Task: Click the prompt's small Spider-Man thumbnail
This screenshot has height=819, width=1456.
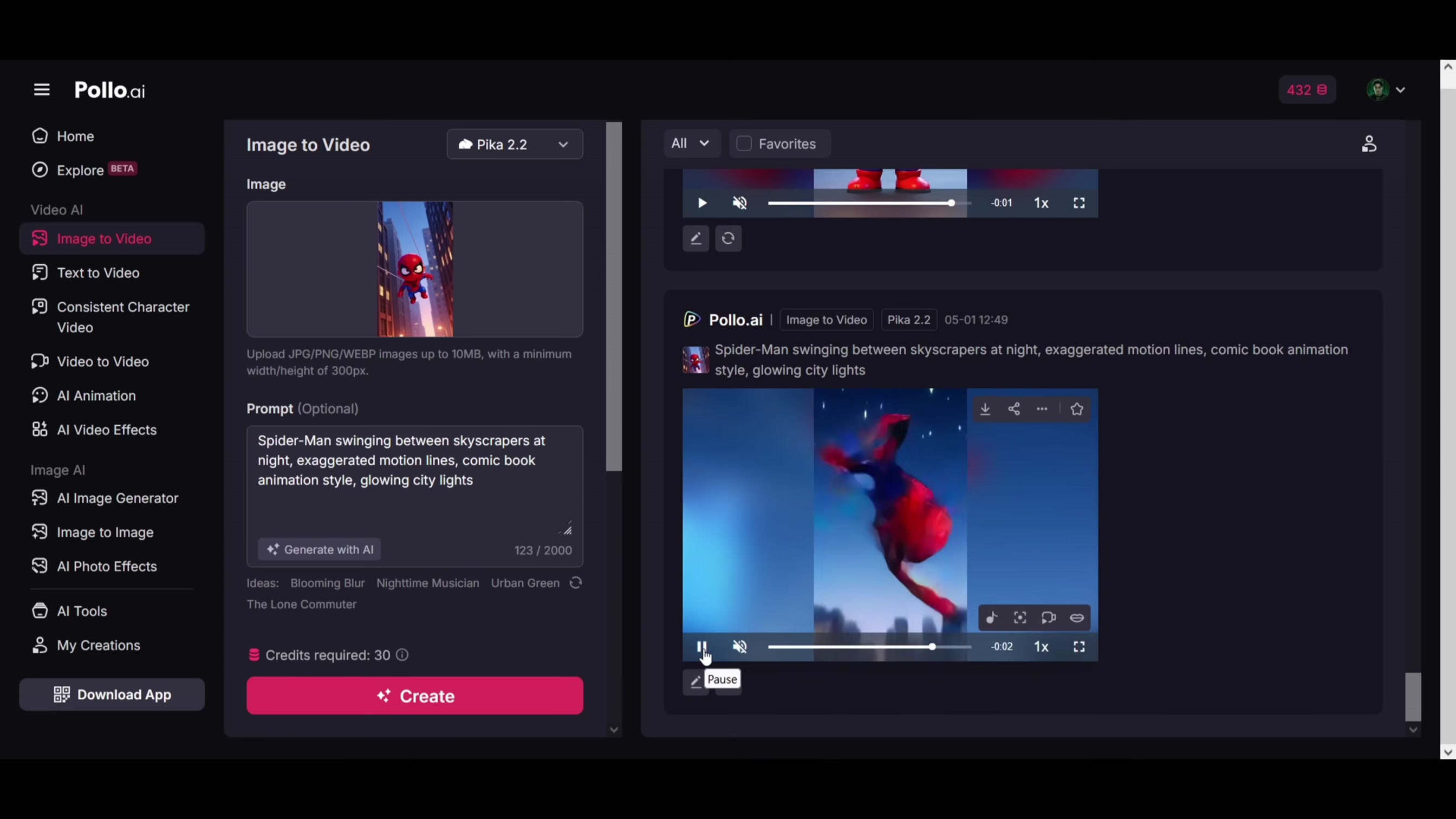Action: pos(696,360)
